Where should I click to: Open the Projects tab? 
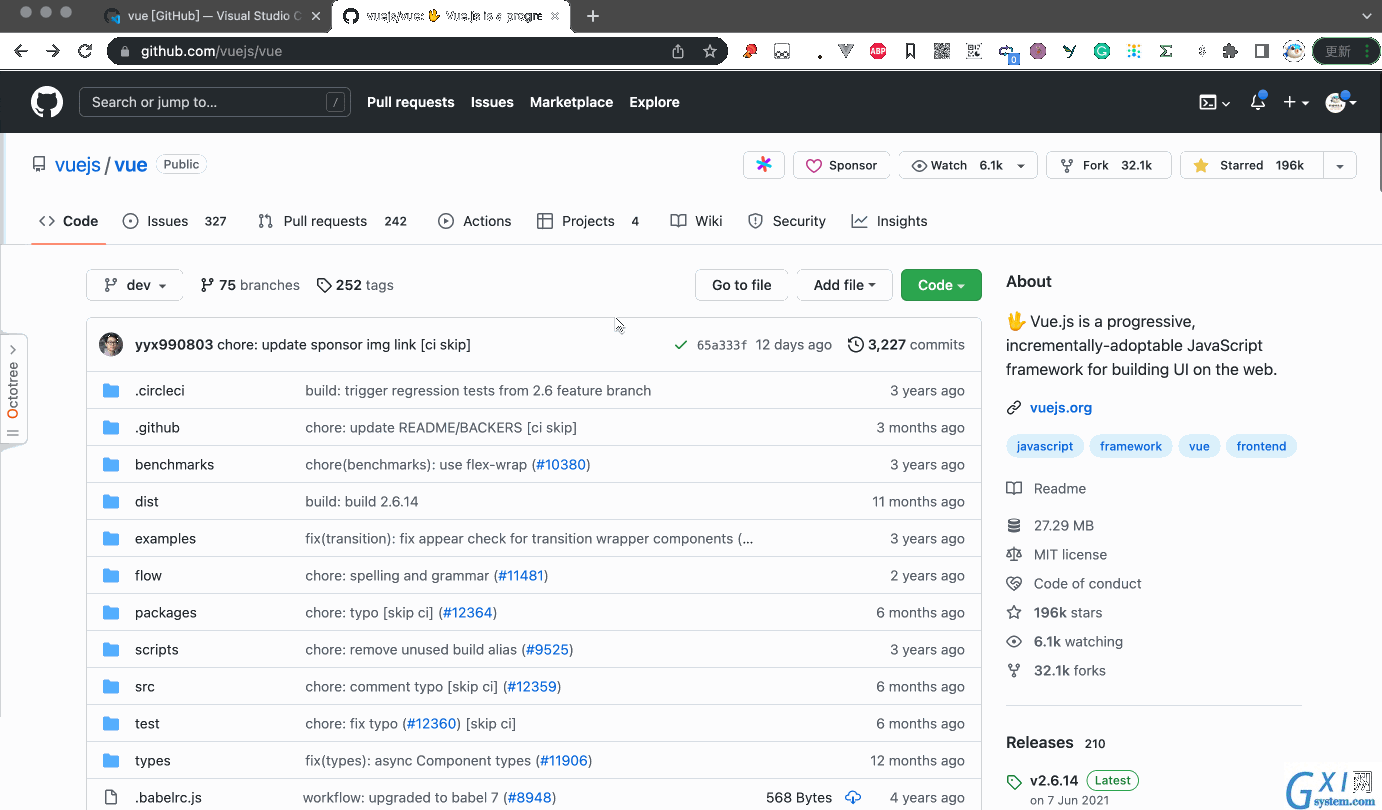tap(589, 221)
